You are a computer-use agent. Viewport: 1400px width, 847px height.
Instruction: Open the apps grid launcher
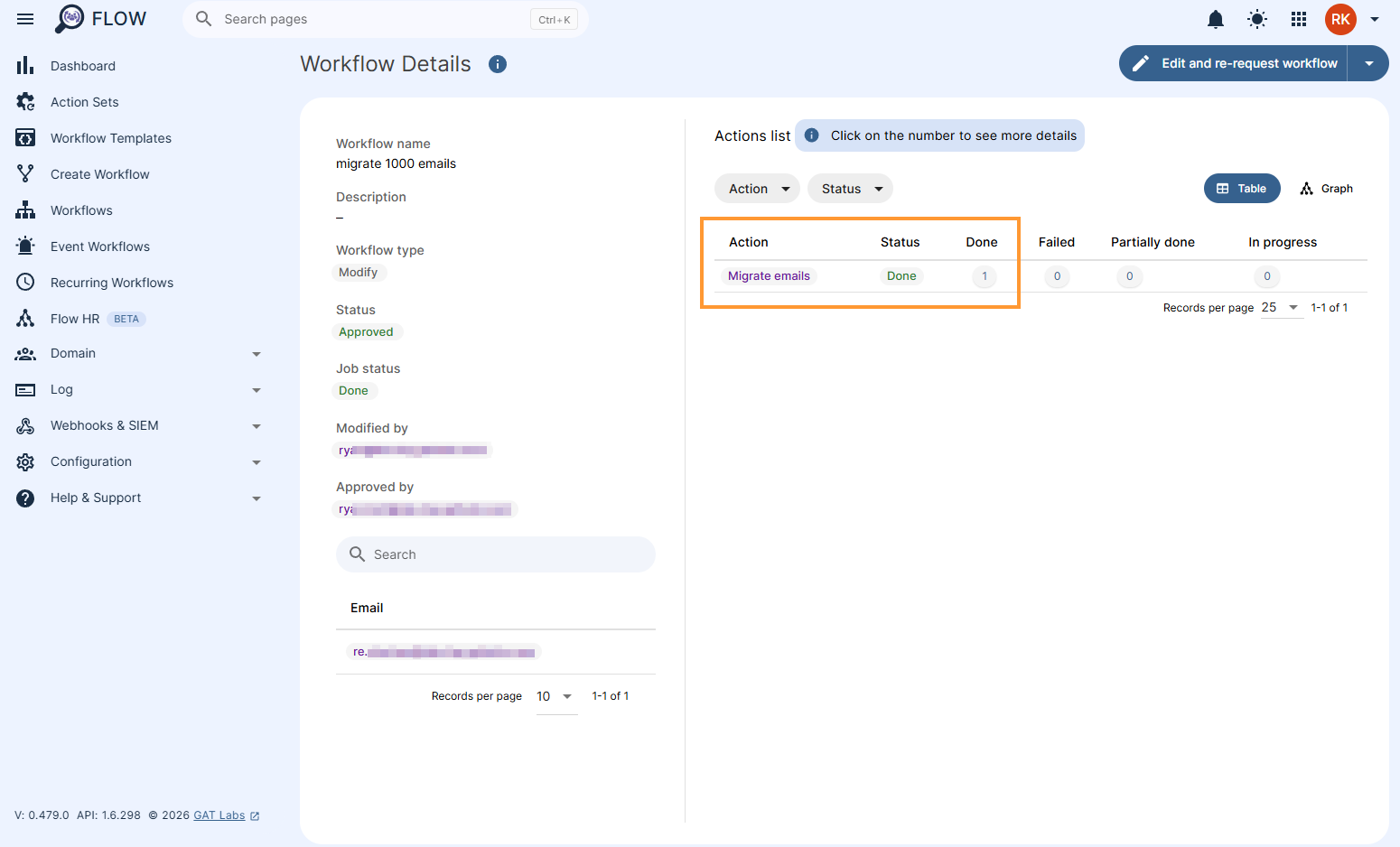[x=1299, y=19]
